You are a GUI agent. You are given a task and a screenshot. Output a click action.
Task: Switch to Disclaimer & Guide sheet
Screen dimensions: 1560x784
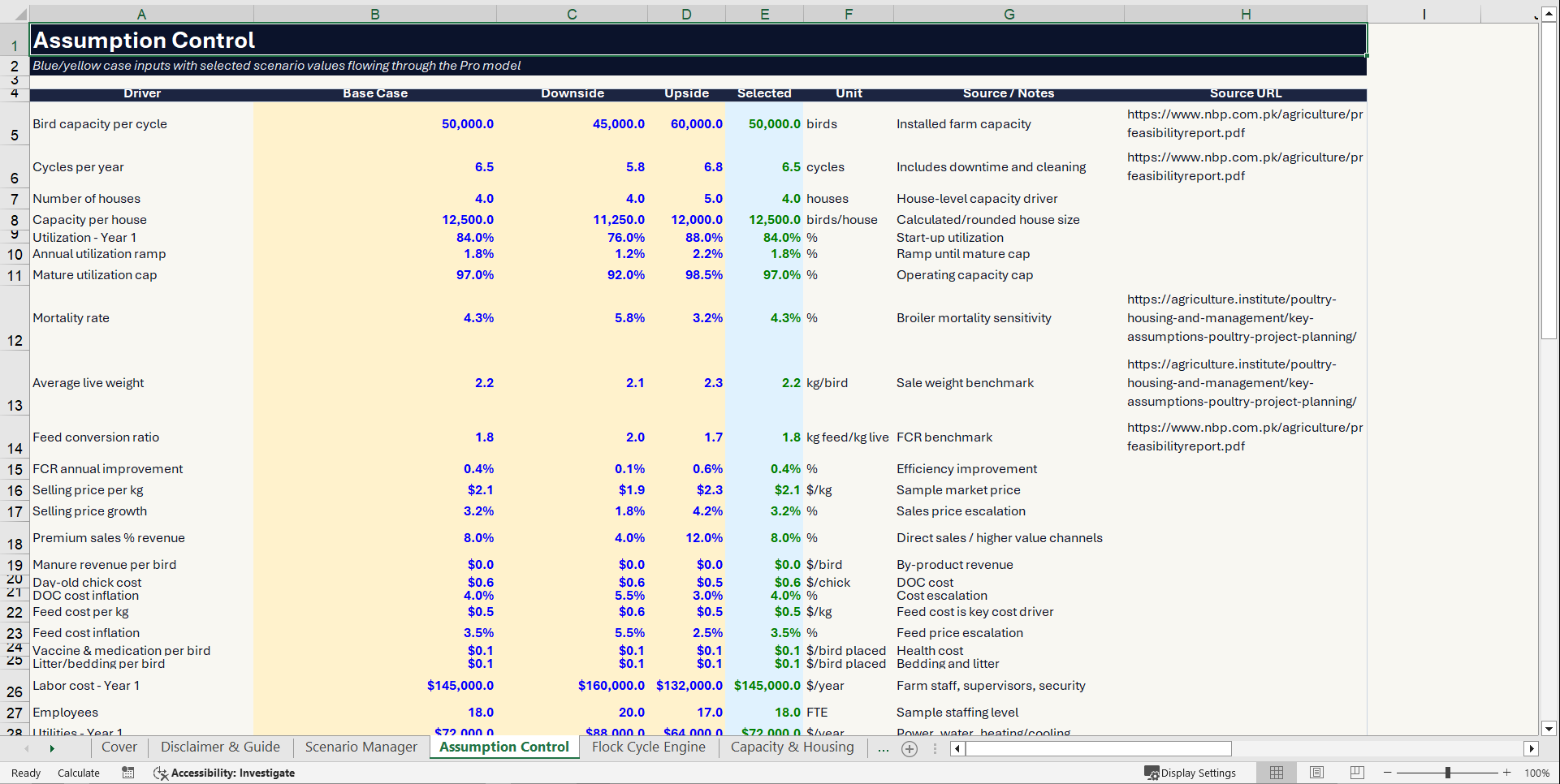[x=220, y=747]
